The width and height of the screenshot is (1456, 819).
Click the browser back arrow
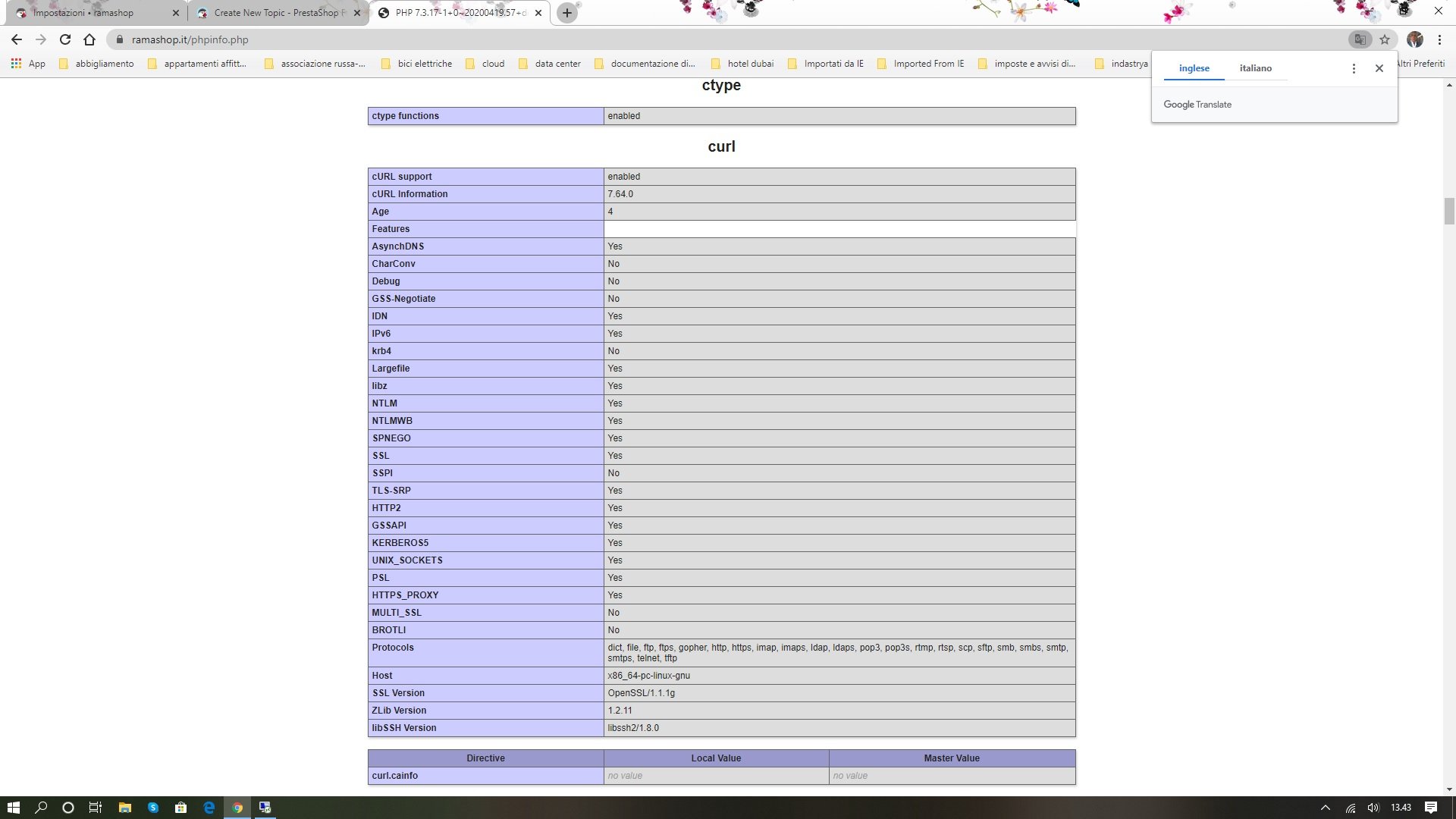click(17, 39)
